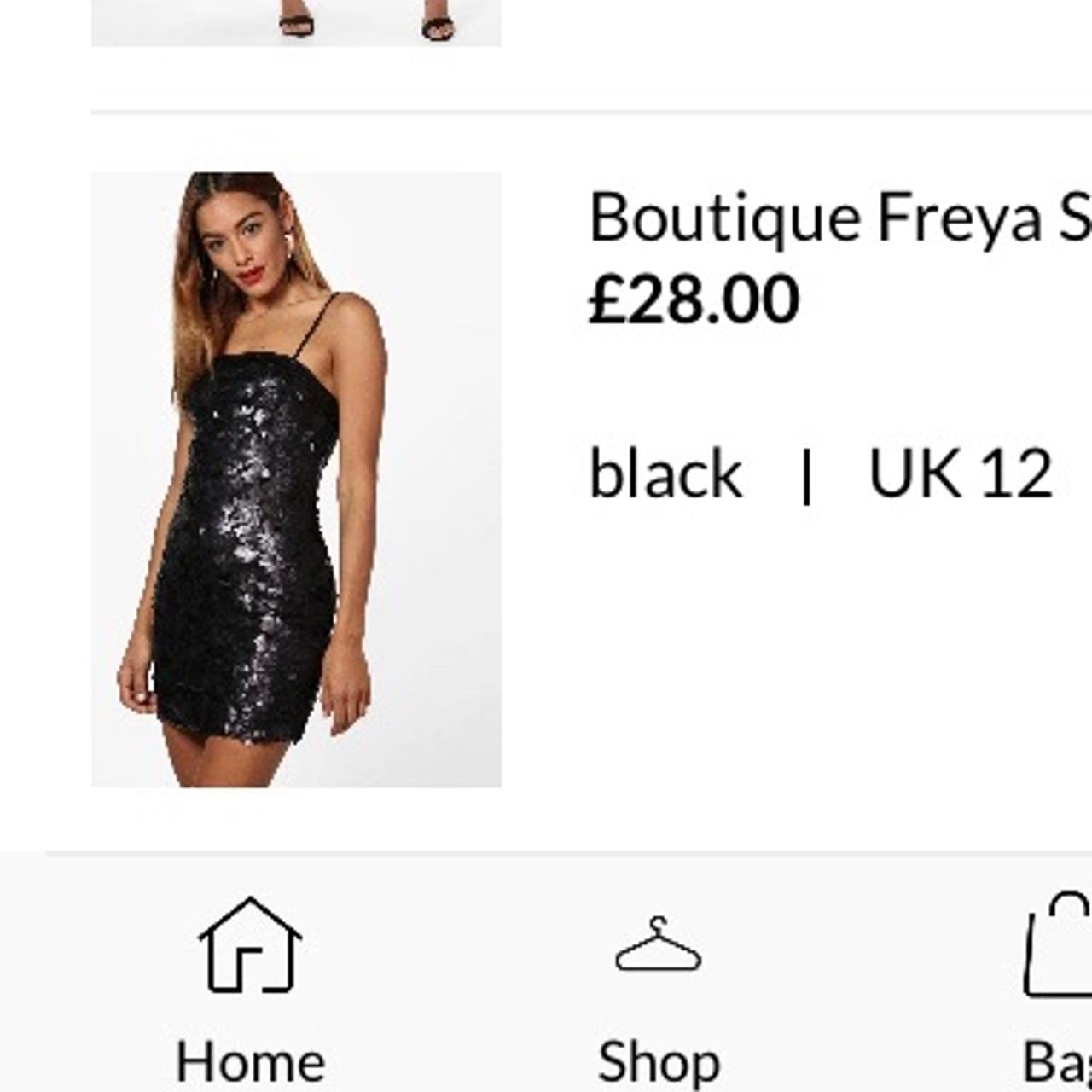Tap the Shop label

click(657, 1060)
